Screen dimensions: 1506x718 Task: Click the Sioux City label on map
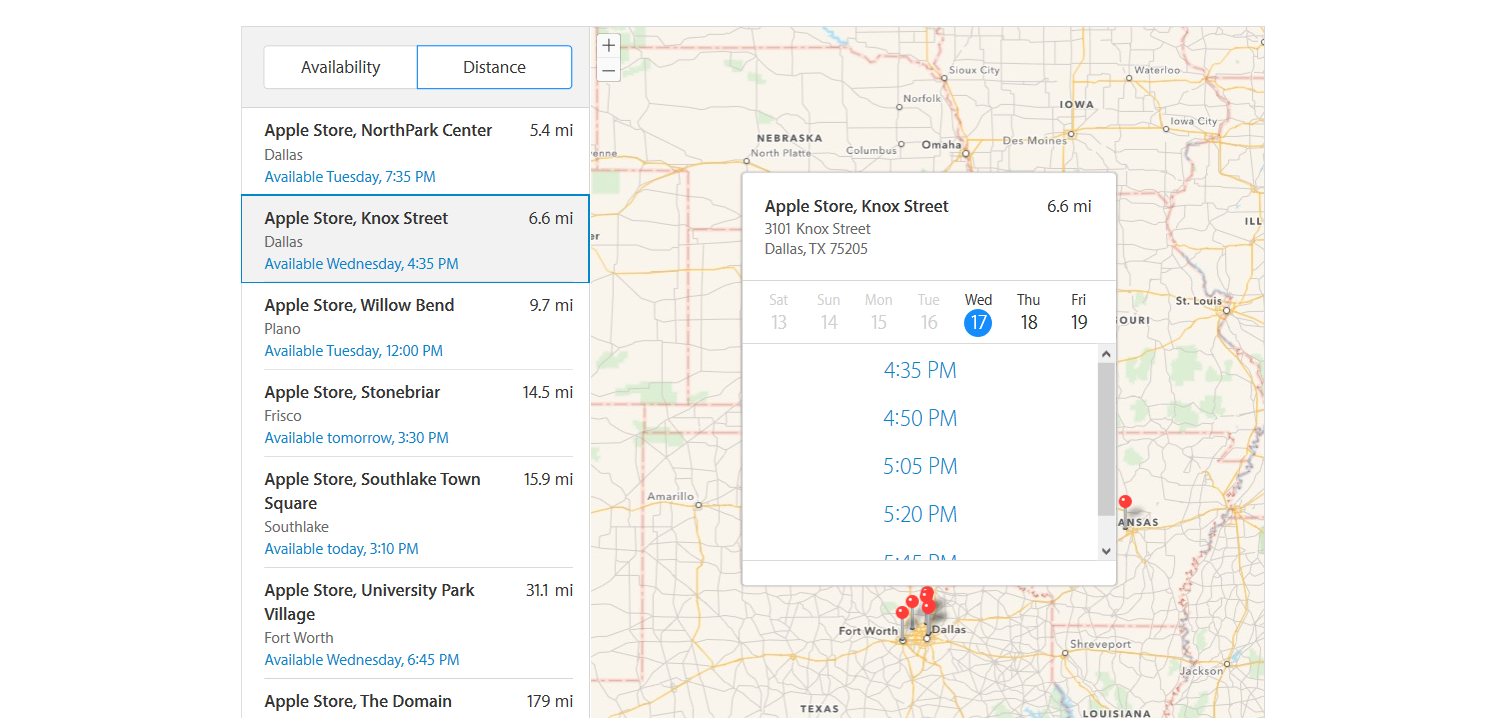(x=974, y=70)
